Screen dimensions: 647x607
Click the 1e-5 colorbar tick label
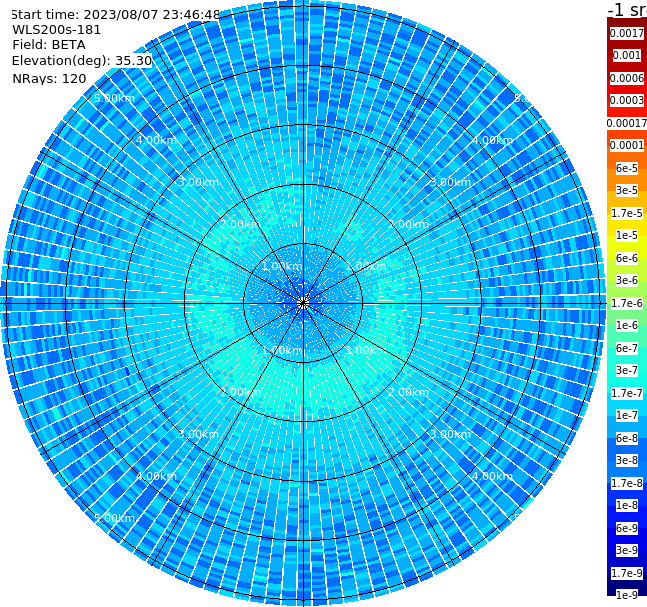(627, 235)
